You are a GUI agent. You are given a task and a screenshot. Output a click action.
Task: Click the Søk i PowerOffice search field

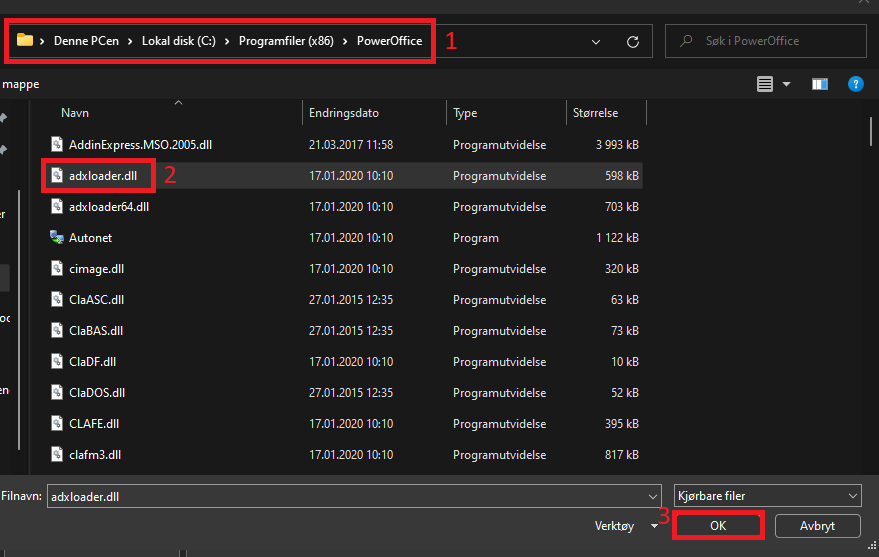[x=766, y=41]
